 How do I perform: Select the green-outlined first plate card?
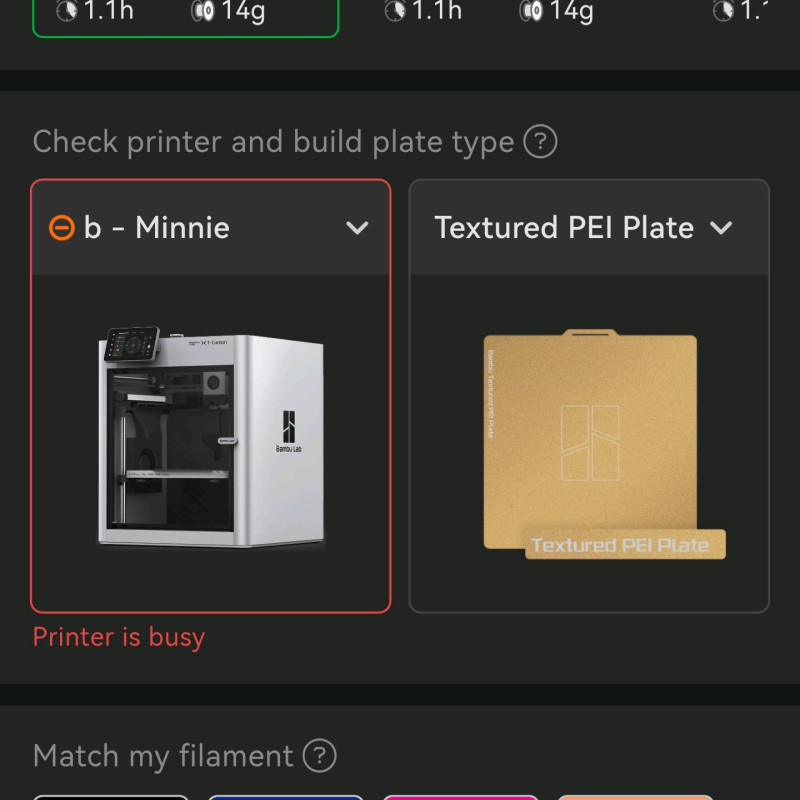click(185, 15)
